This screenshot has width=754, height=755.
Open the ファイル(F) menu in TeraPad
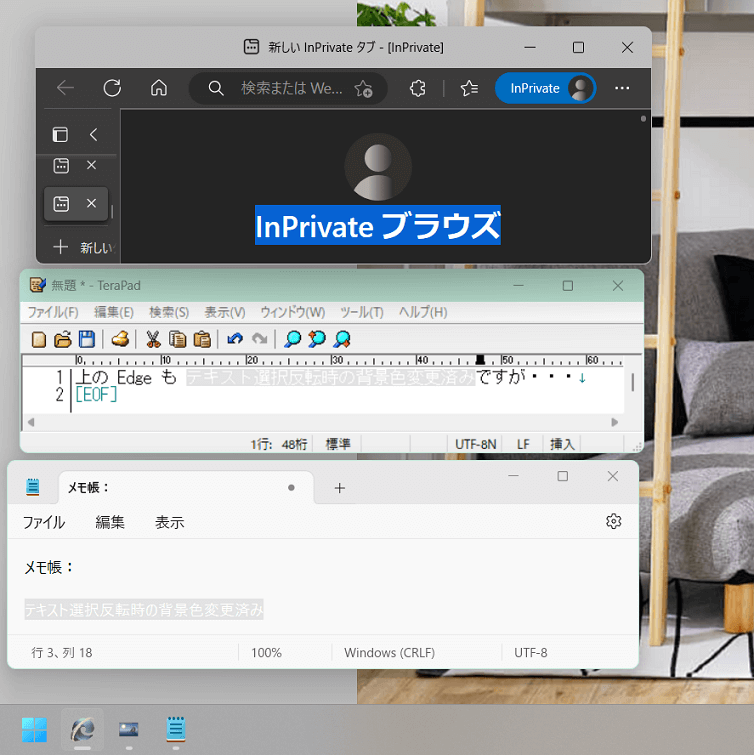point(53,312)
